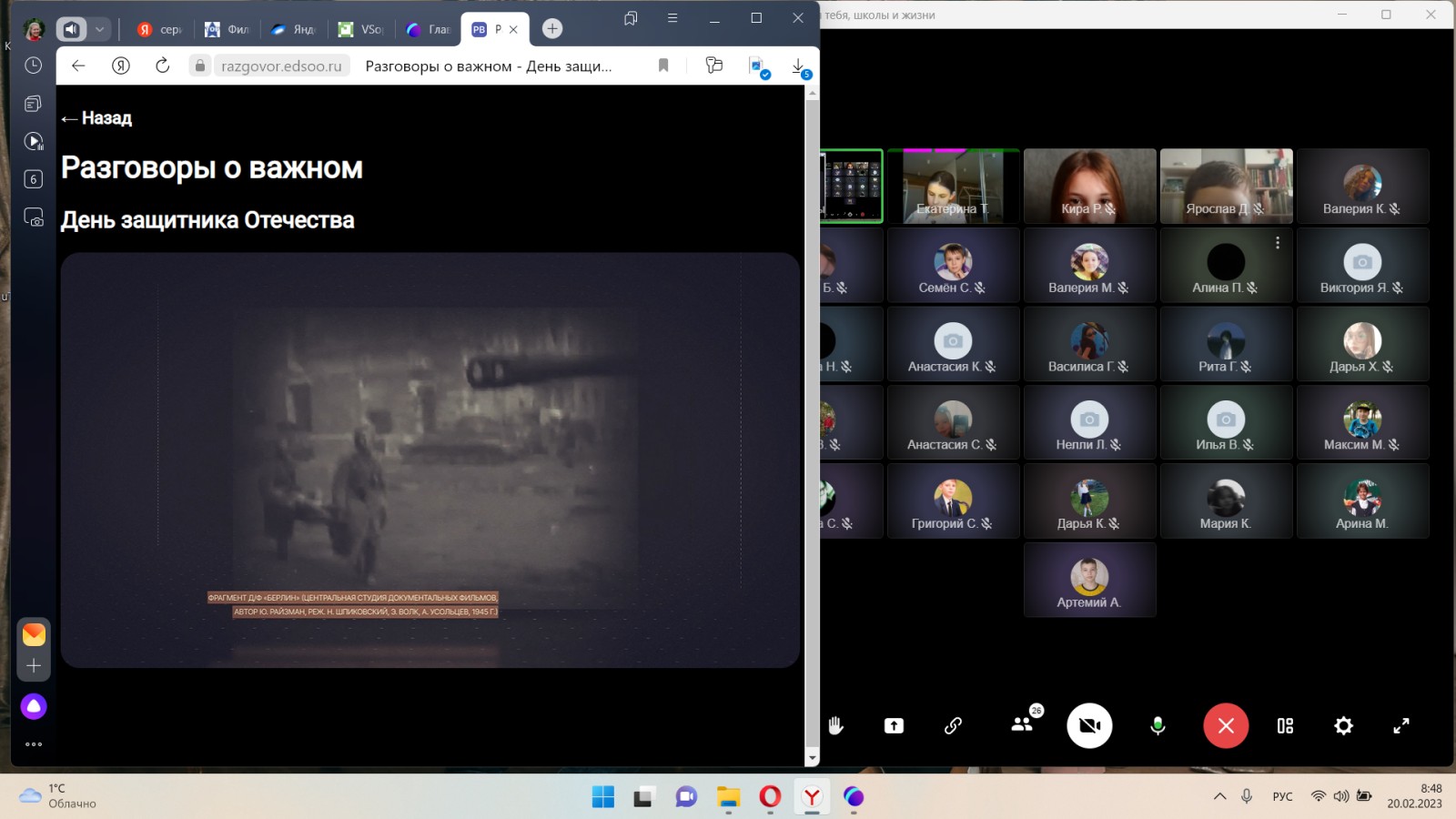The image size is (1456, 819).
Task: Open the page translator icon
Action: pos(758,66)
